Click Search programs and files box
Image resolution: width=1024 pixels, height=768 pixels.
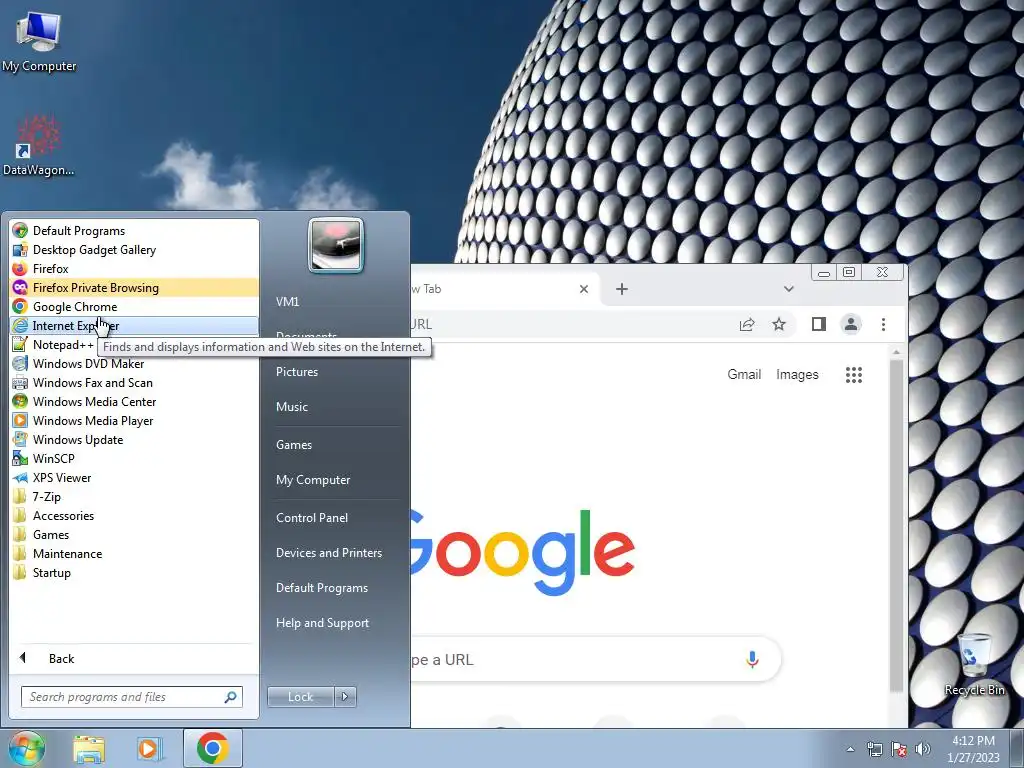coord(131,697)
